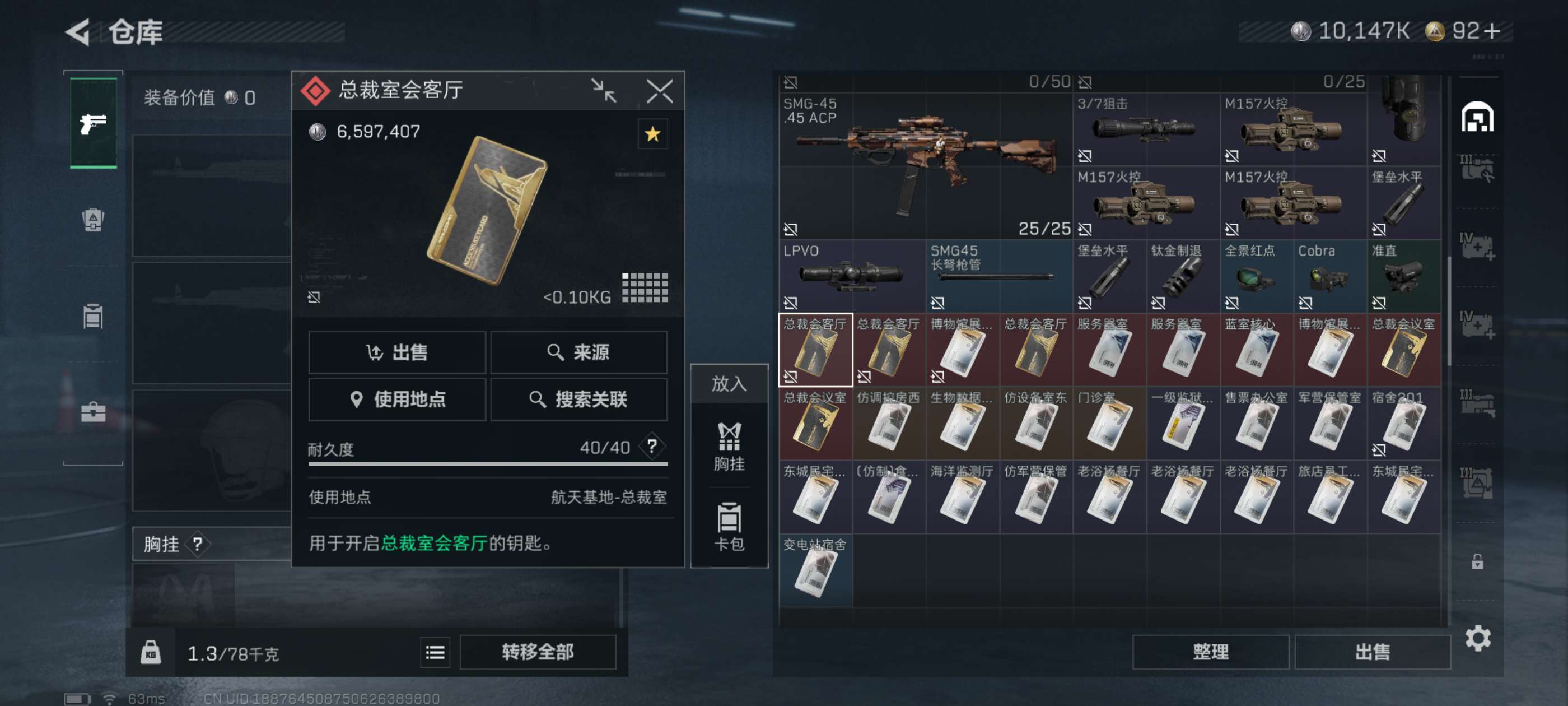Open the medical case sidebar icon

93,412
